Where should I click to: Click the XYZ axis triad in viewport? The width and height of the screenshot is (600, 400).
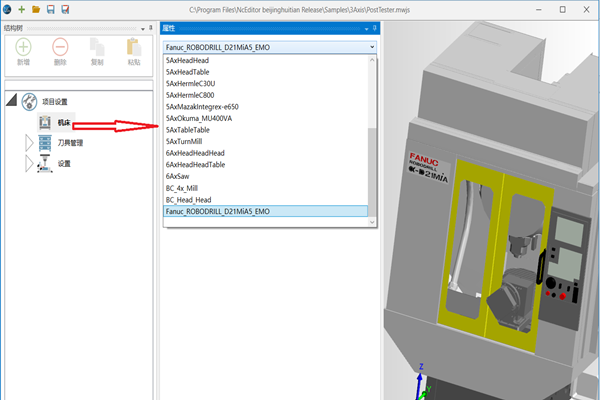(x=423, y=382)
